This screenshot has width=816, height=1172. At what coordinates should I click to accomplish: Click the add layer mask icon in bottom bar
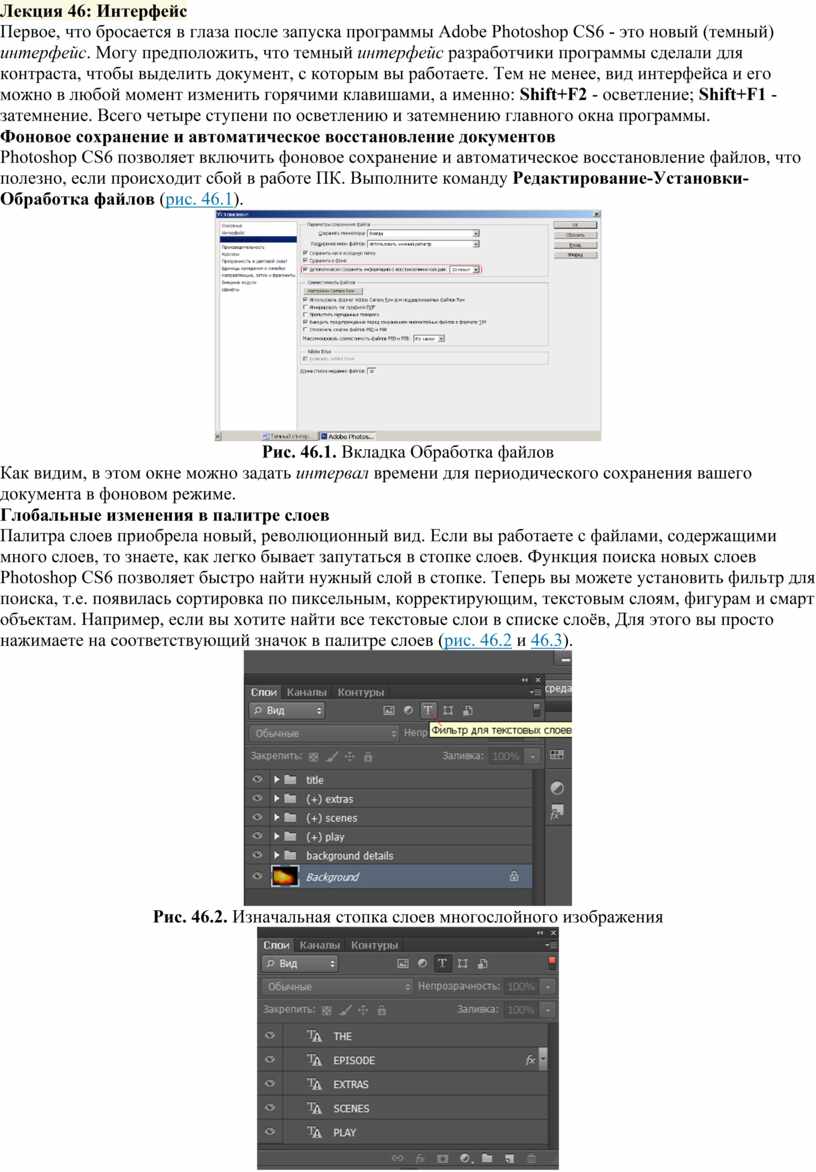(442, 1159)
